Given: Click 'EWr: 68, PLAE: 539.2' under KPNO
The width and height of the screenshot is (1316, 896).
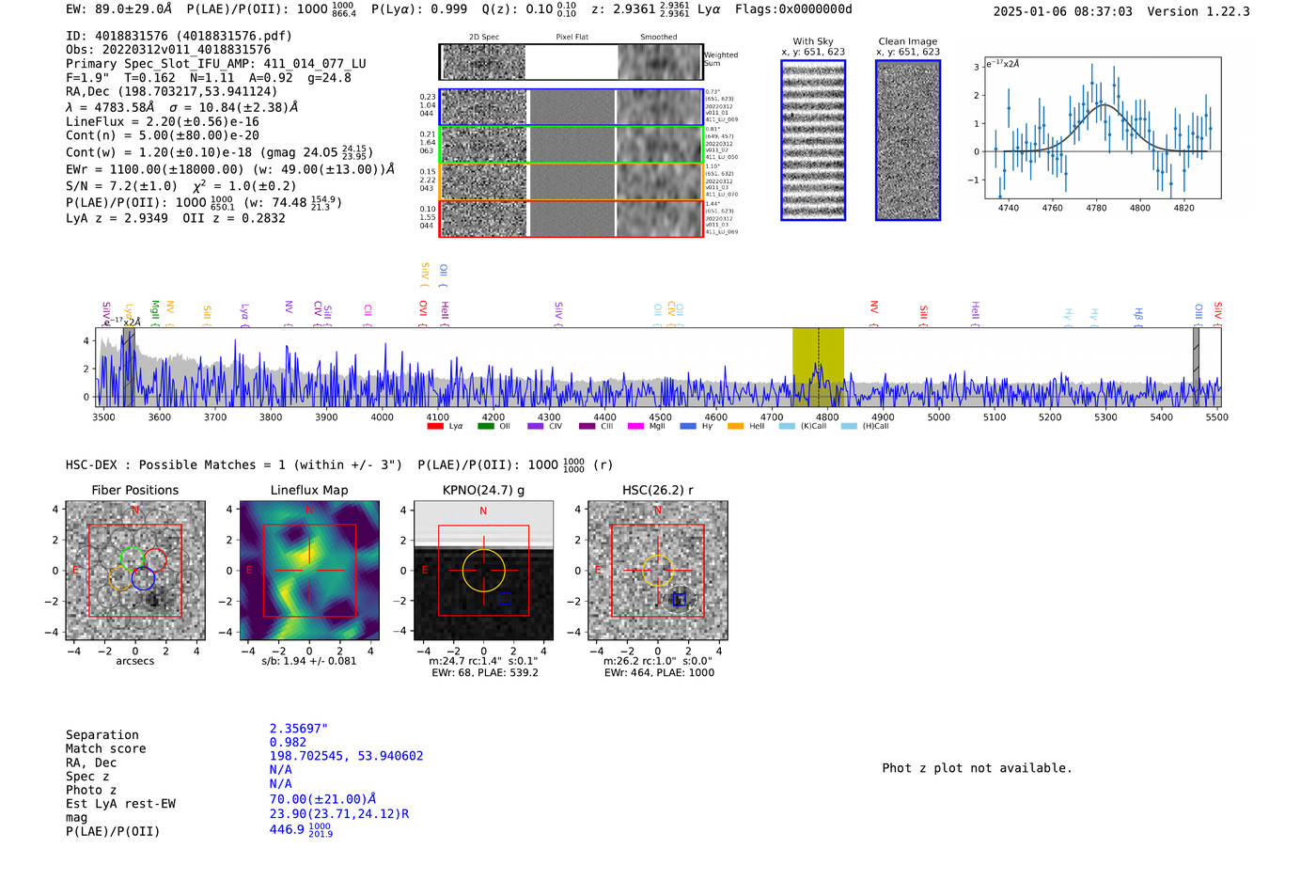Looking at the screenshot, I should click(484, 672).
